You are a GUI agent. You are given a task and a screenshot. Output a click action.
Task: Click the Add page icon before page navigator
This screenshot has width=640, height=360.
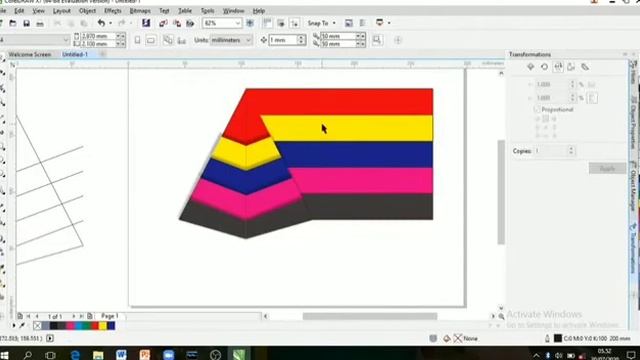(x=20, y=316)
